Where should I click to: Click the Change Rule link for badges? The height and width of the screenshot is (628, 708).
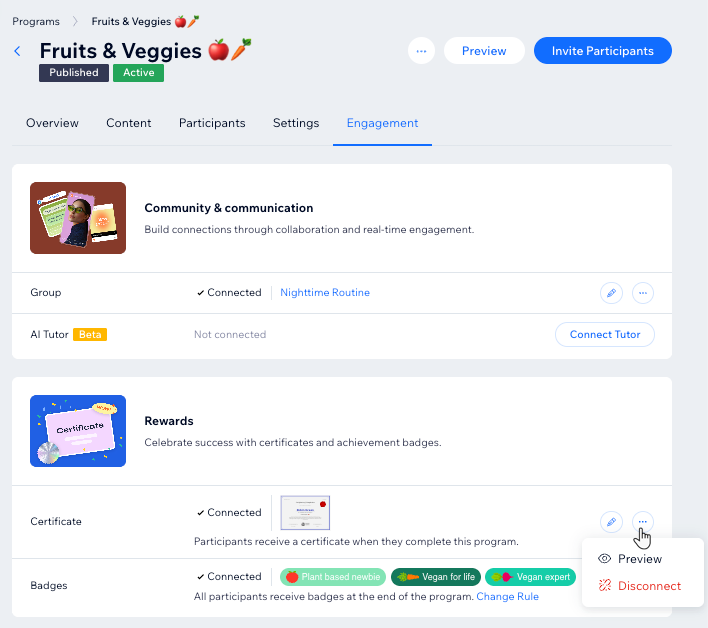(x=508, y=597)
